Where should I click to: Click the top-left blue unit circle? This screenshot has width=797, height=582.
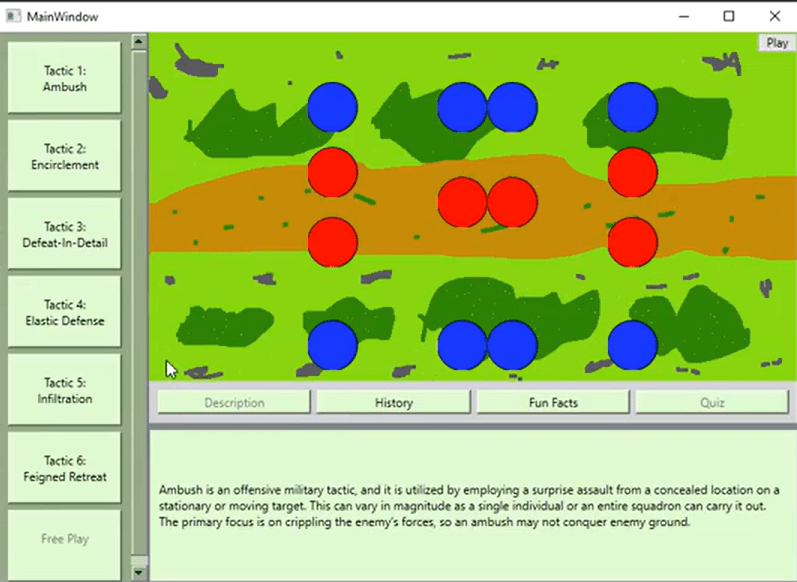332,107
